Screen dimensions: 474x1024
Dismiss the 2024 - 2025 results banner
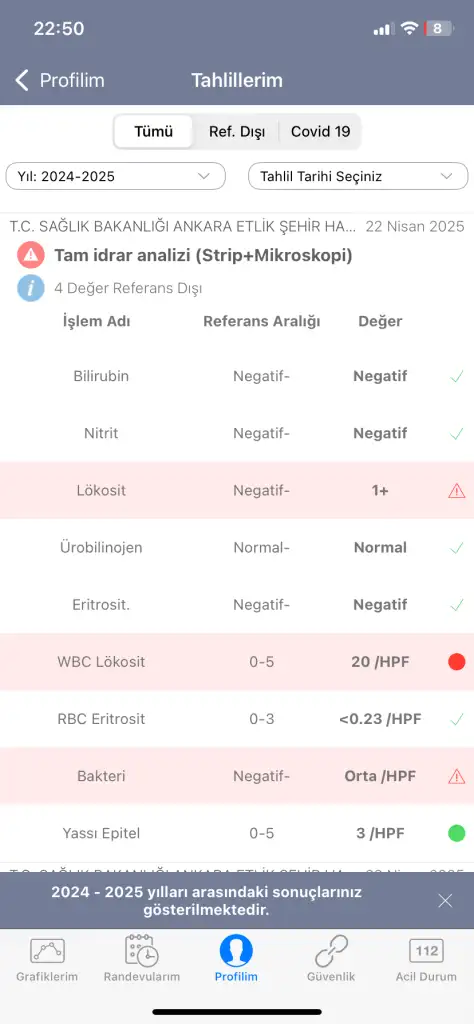[x=445, y=901]
